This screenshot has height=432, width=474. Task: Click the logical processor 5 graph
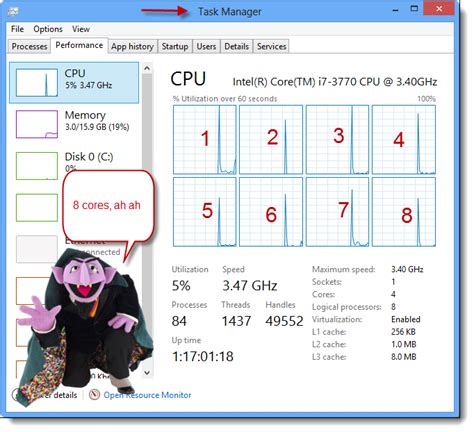tap(205, 212)
